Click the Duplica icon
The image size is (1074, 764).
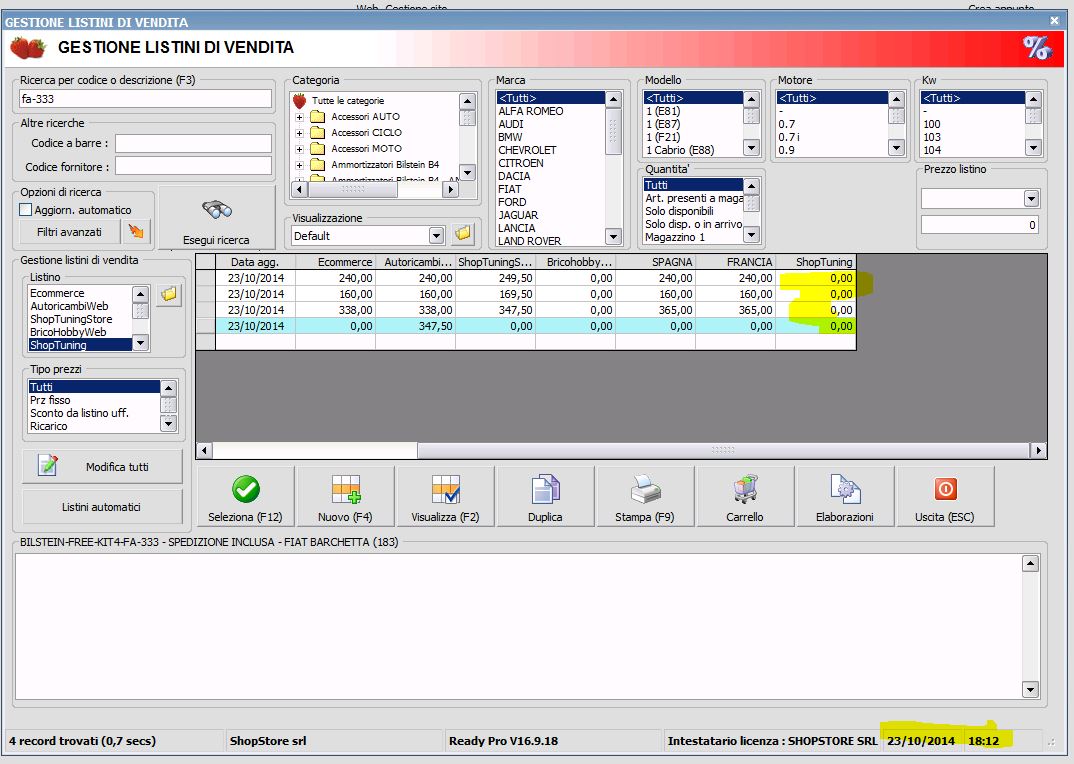point(546,489)
